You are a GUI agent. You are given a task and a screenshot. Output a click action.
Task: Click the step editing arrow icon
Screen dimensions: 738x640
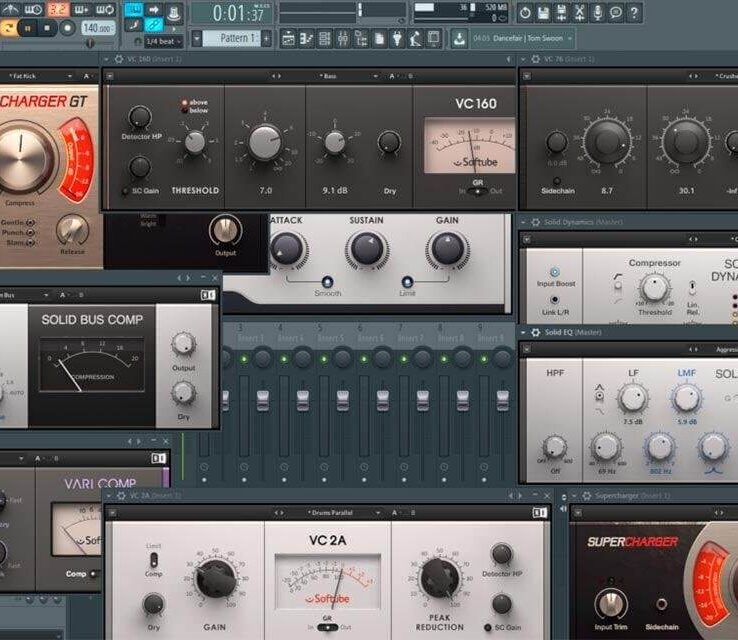click(x=154, y=9)
